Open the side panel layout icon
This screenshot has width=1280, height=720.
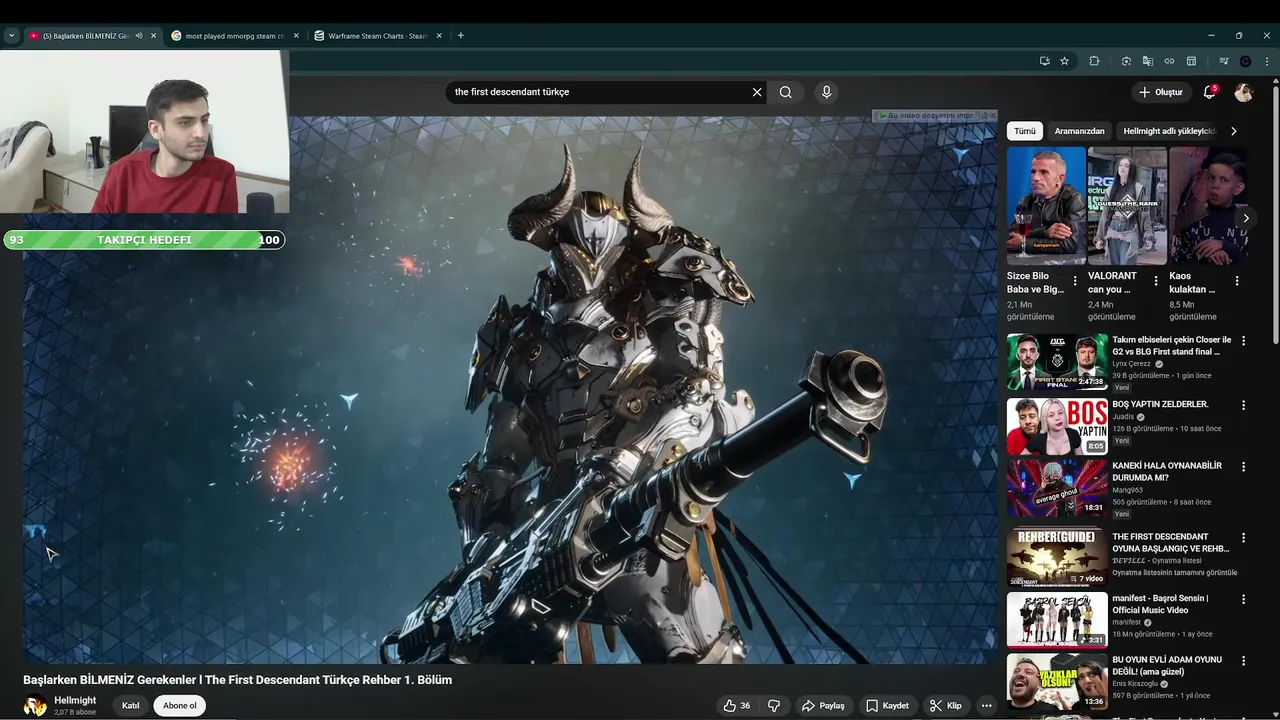(1191, 61)
